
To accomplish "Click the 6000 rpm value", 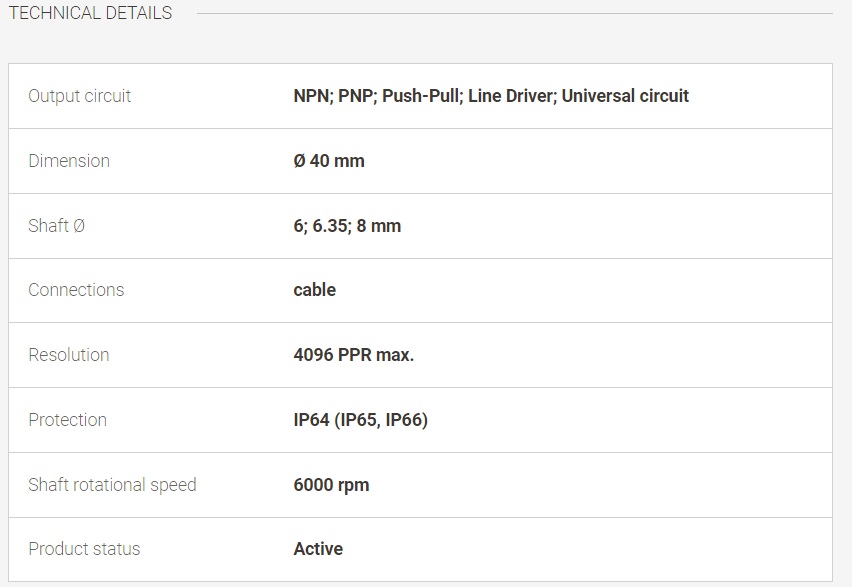I will tap(331, 484).
